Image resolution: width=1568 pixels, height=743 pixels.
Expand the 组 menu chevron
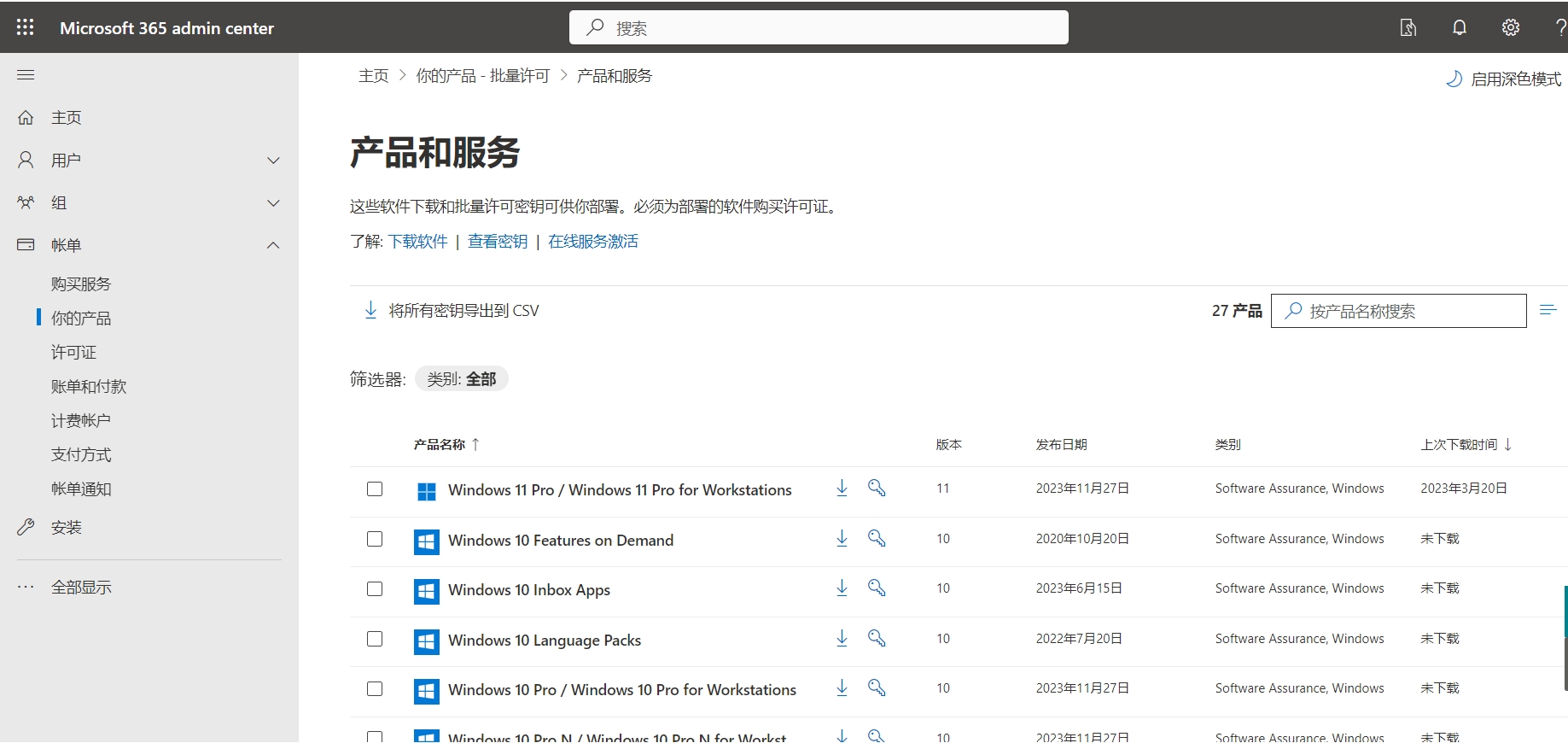(x=273, y=203)
